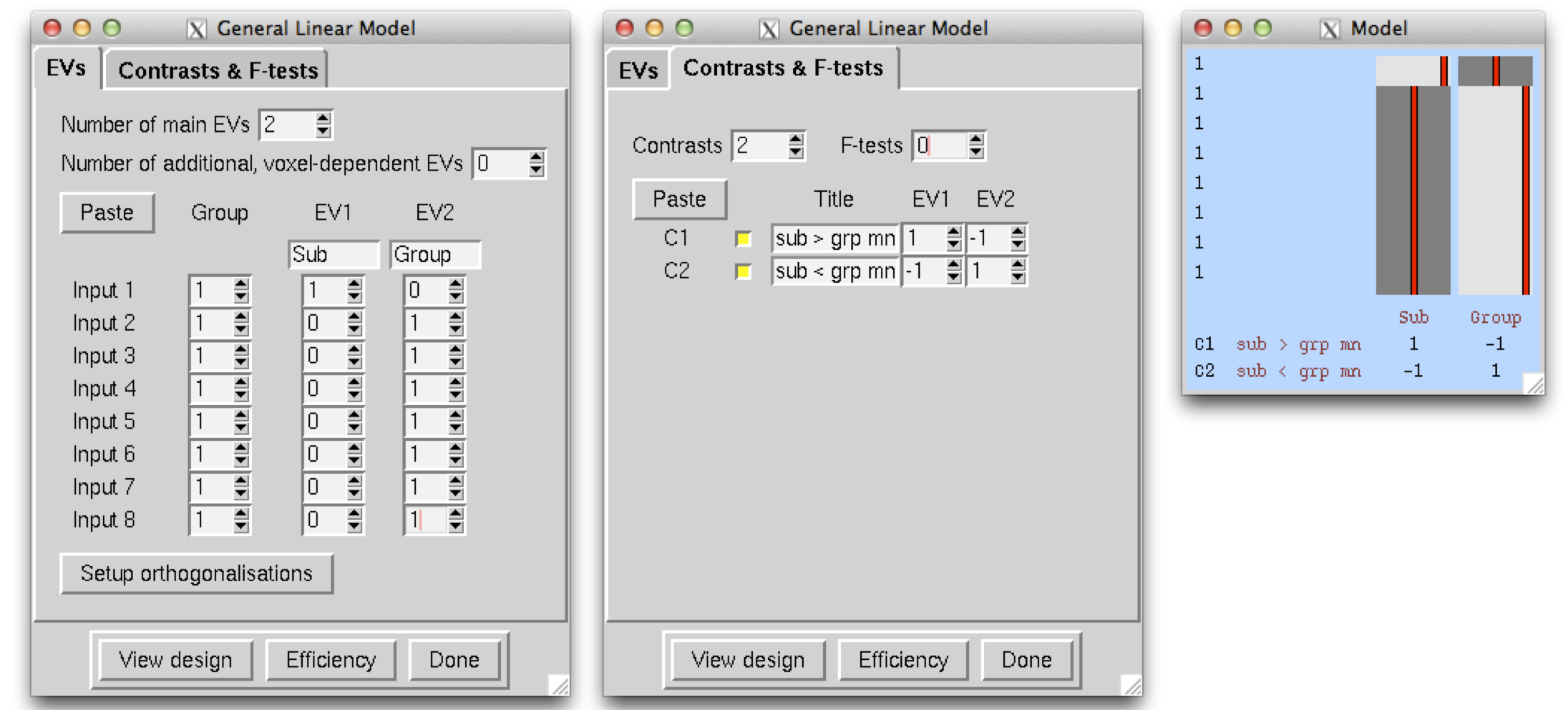1568x710 pixels.
Task: Edit the 'sub > grp mn' title field
Action: click(x=834, y=238)
